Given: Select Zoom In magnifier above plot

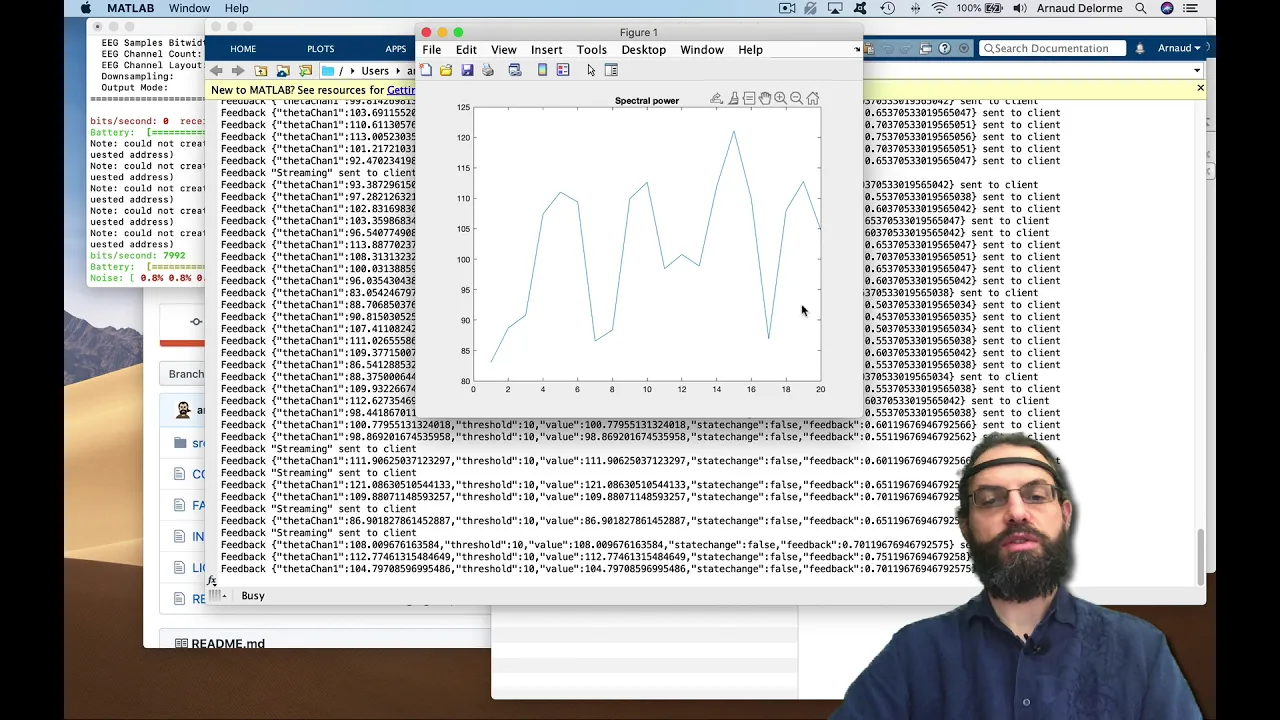Looking at the screenshot, I should click(780, 98).
